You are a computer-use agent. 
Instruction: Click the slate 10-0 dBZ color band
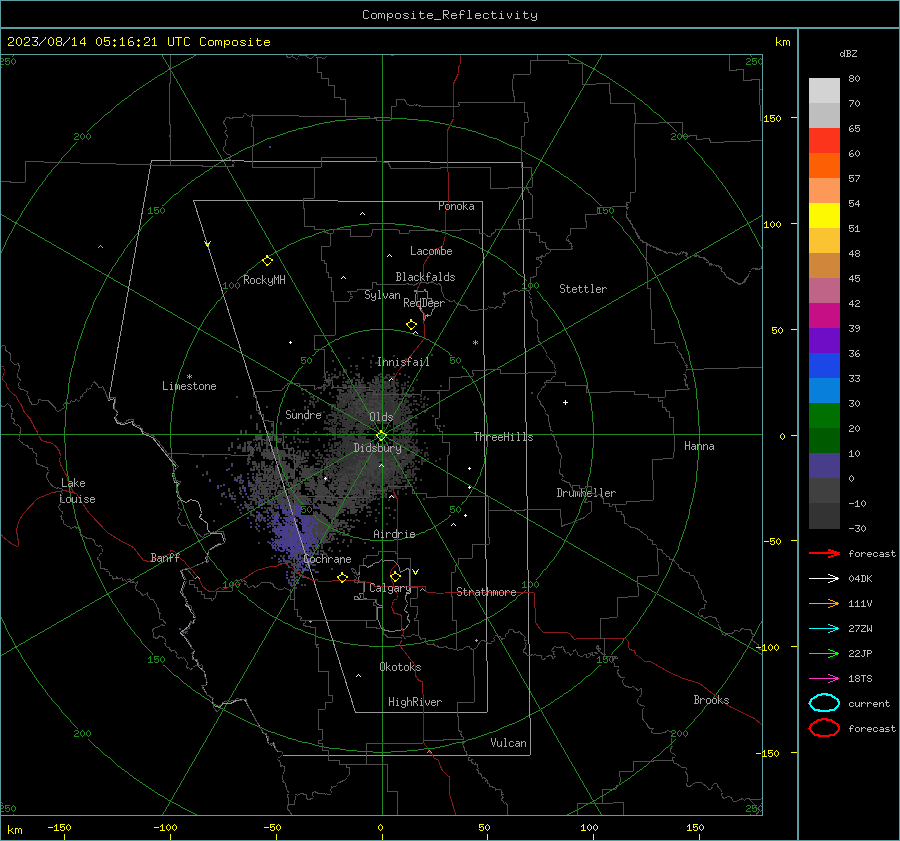824,465
